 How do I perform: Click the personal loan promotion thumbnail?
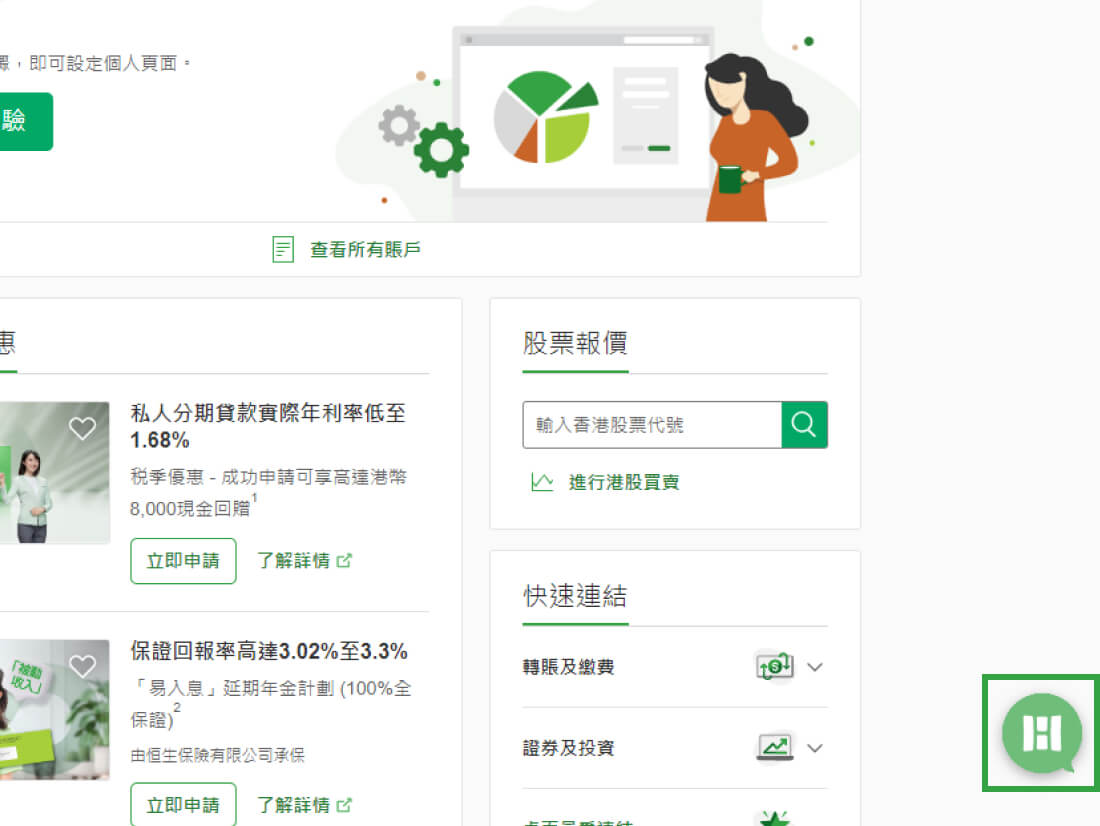(x=55, y=472)
